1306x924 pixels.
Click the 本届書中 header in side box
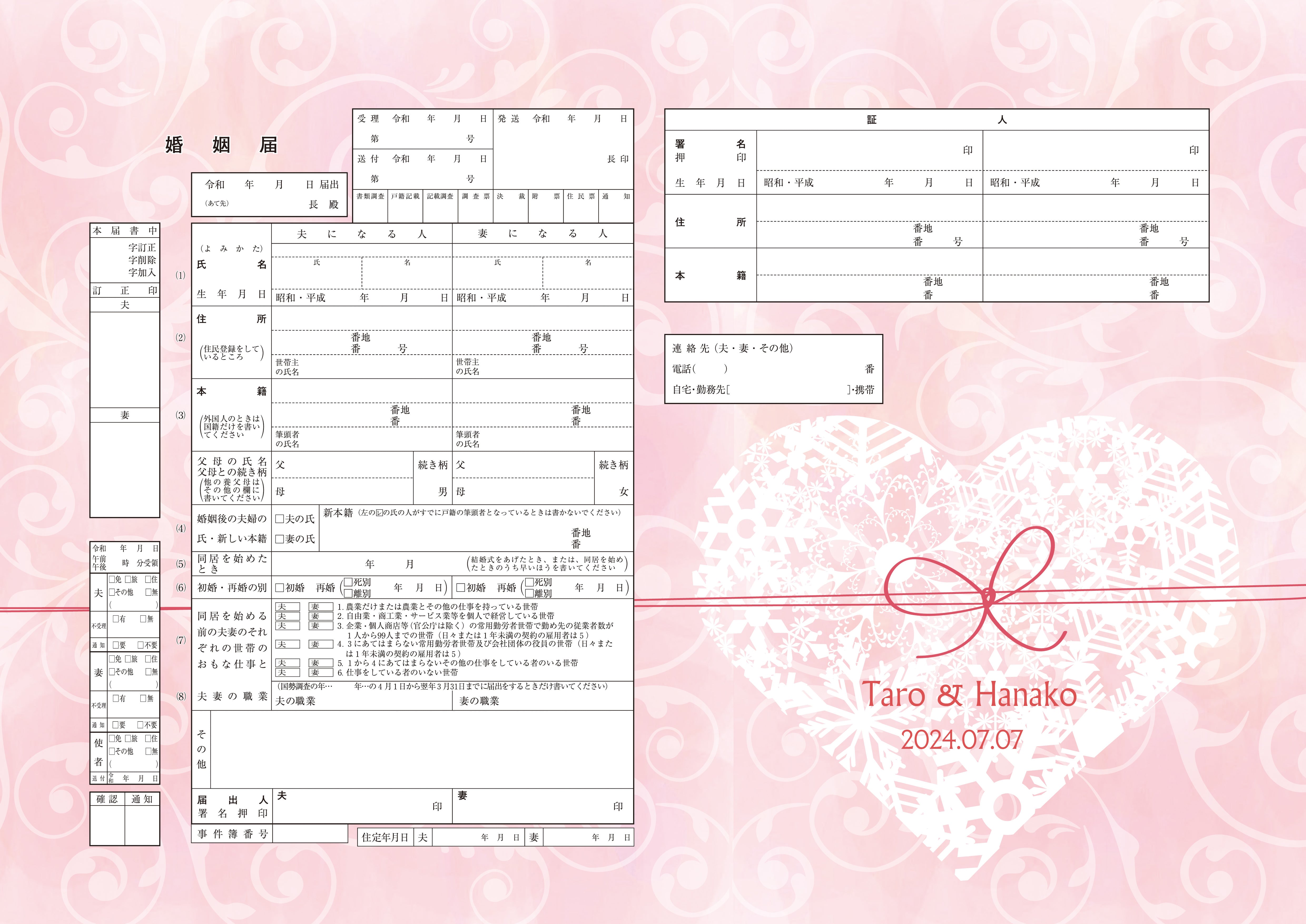[125, 230]
